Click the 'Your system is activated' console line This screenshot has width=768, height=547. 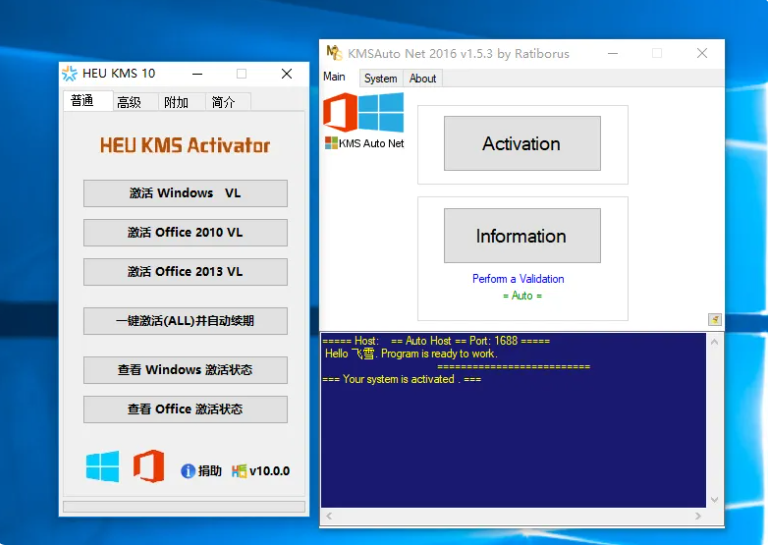coord(402,379)
